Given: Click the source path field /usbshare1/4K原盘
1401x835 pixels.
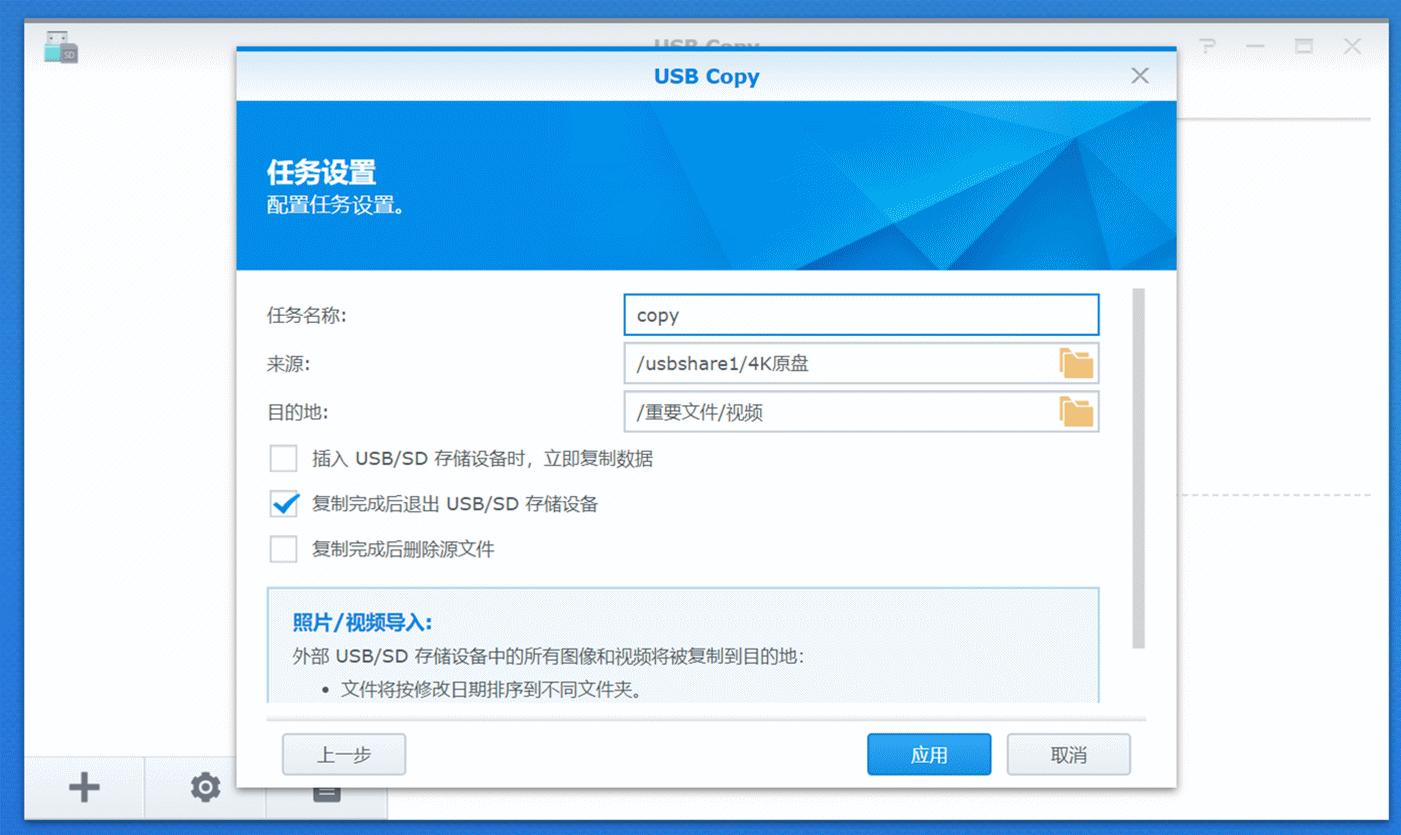Looking at the screenshot, I should coord(840,364).
